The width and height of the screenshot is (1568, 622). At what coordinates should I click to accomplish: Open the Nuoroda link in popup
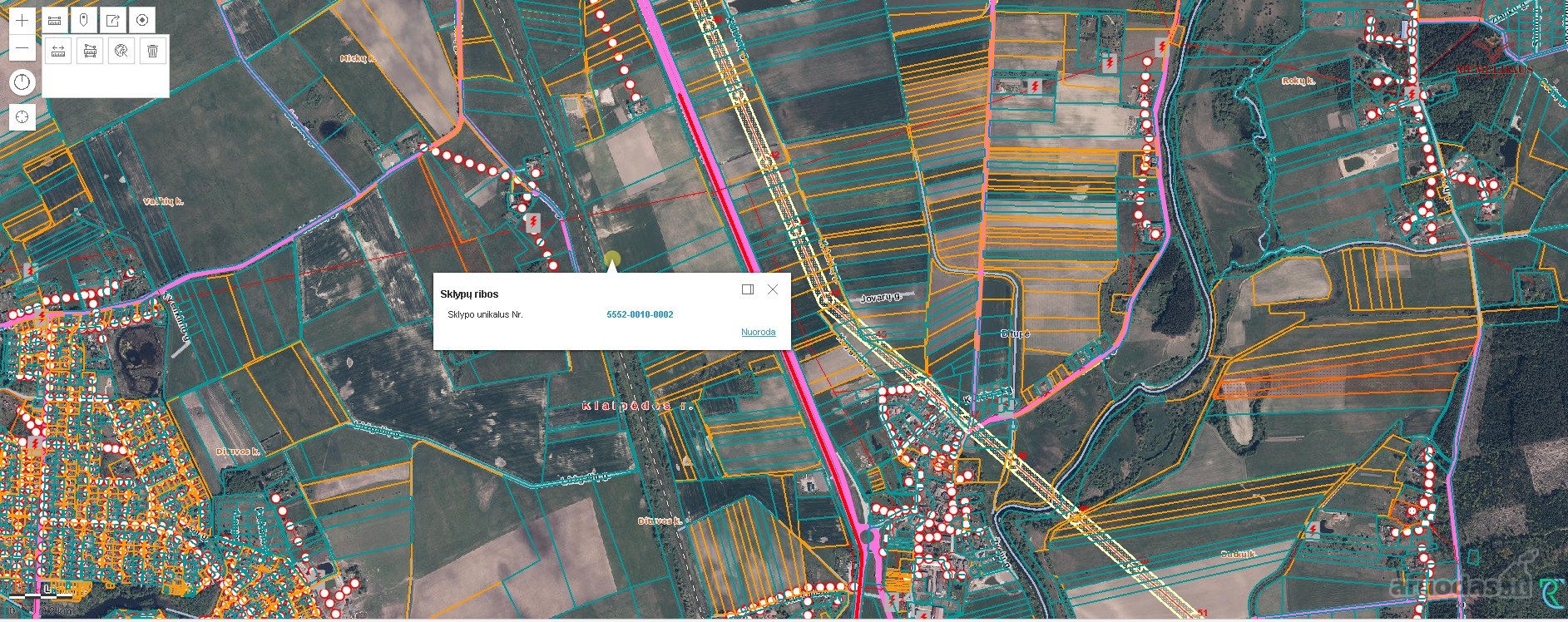click(758, 332)
